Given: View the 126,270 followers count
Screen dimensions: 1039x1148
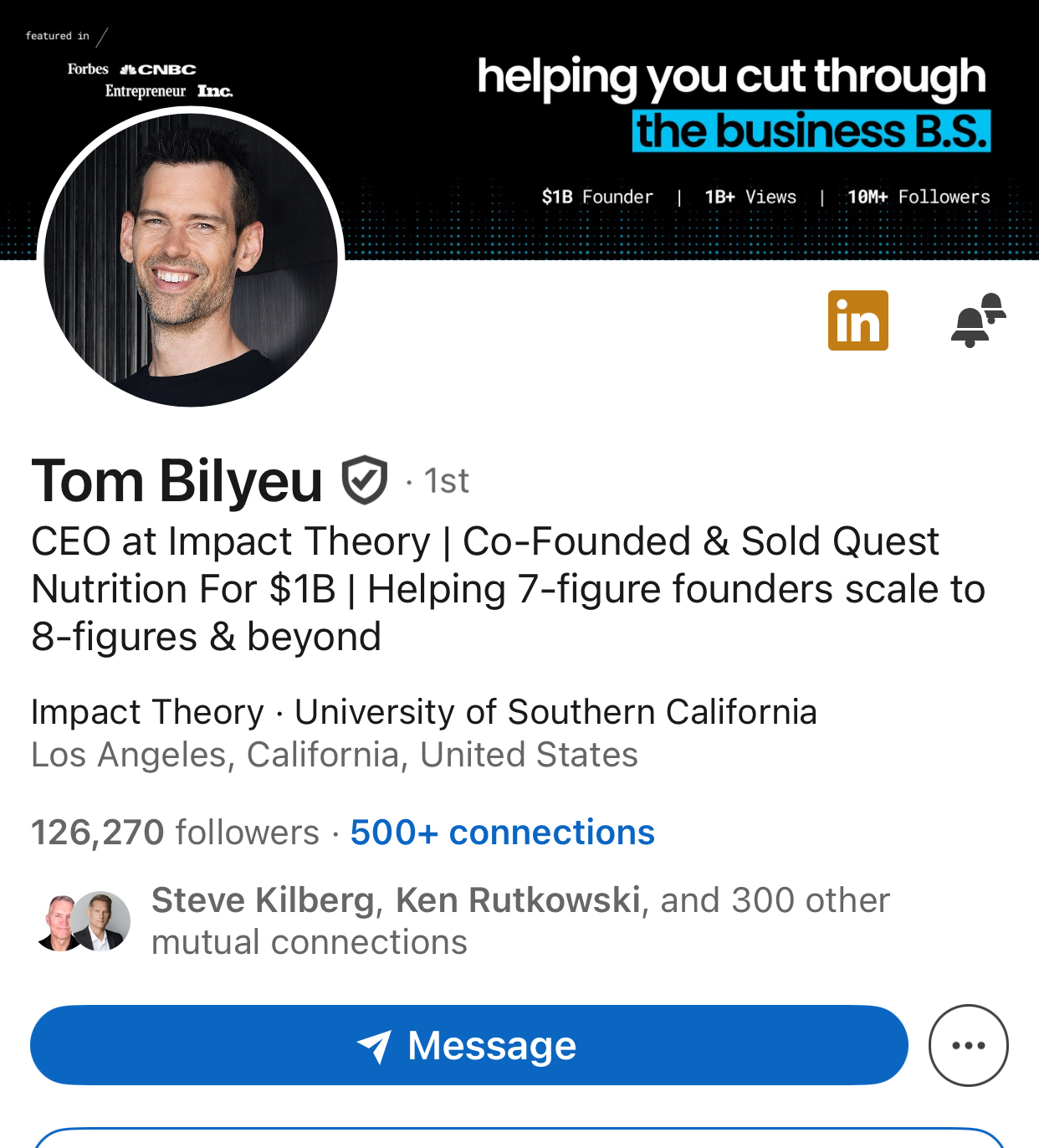Looking at the screenshot, I should (x=175, y=833).
